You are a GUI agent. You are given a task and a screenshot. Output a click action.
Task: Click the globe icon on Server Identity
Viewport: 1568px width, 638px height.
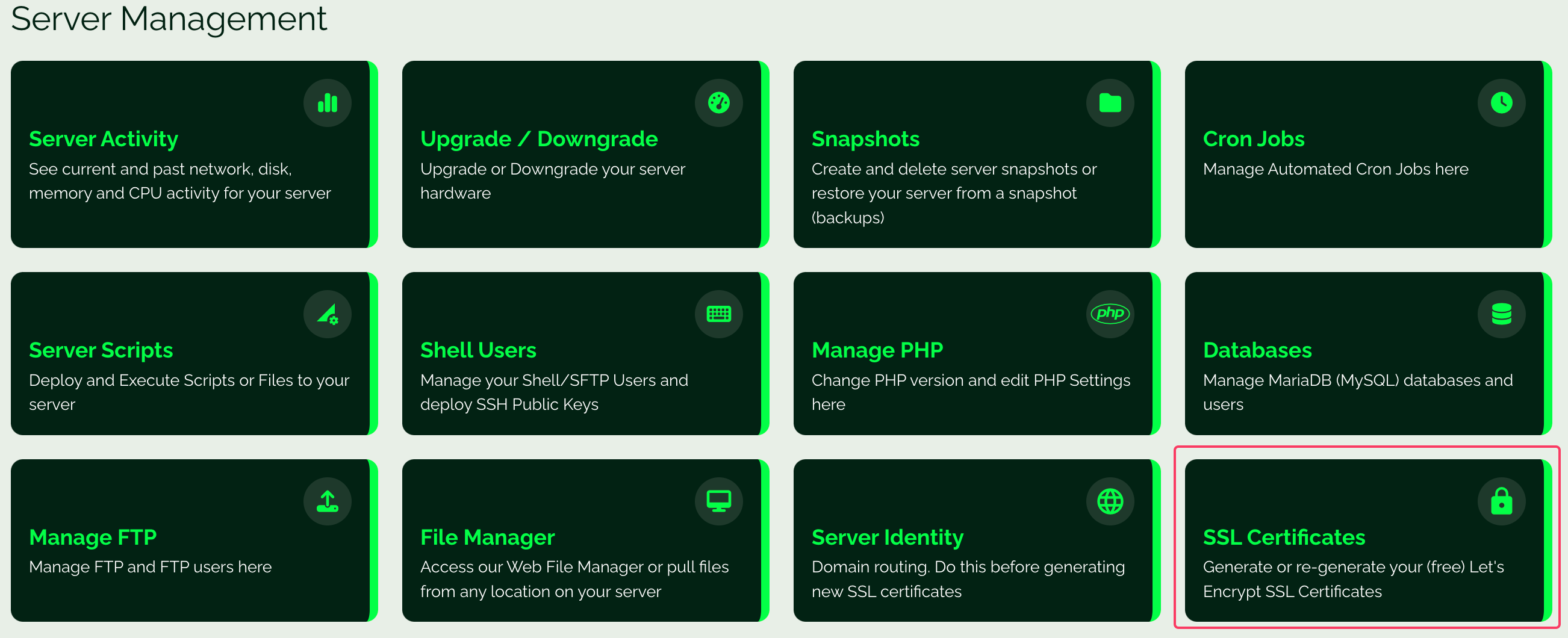(1110, 501)
